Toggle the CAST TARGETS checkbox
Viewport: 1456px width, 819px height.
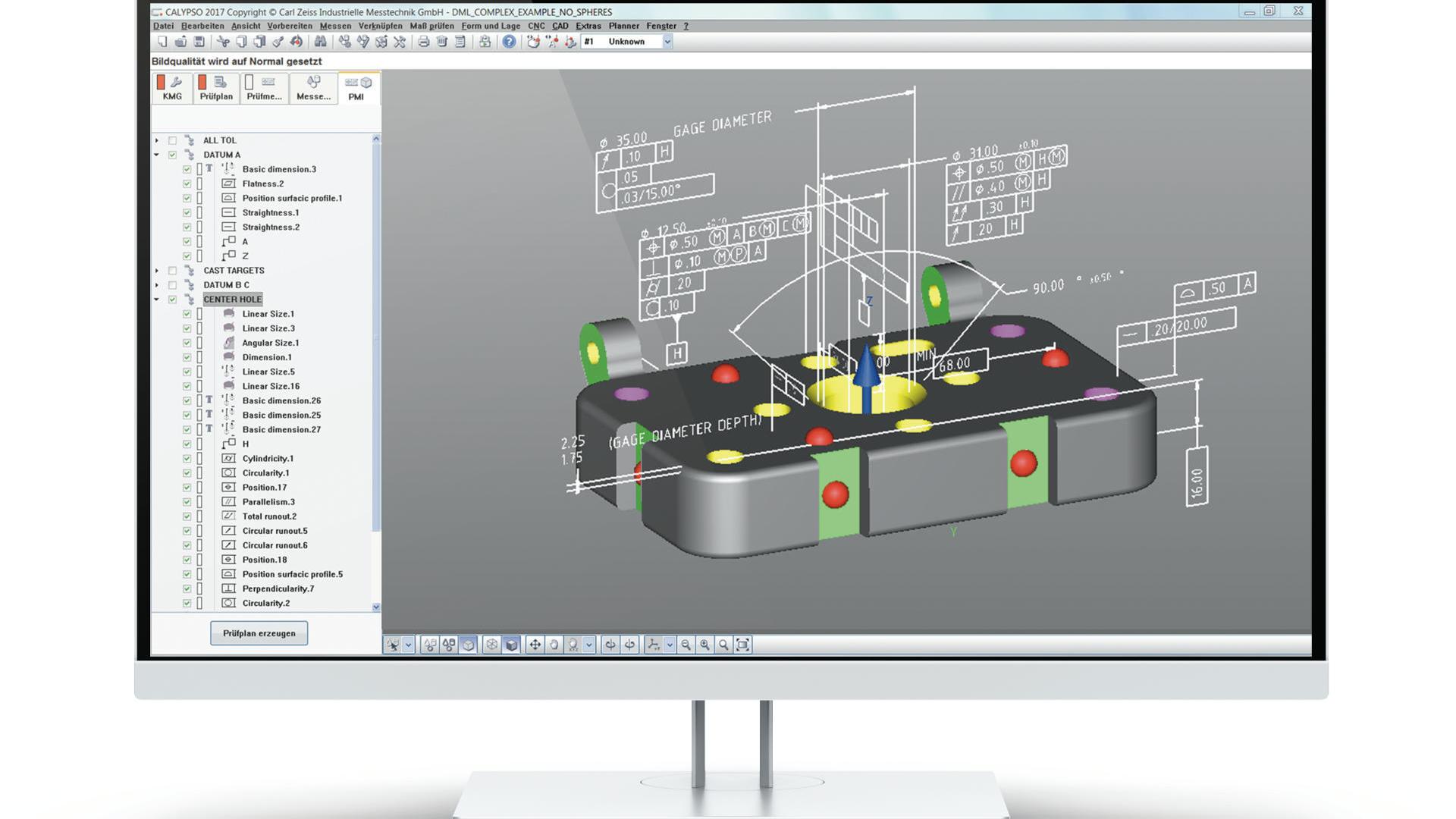[x=172, y=271]
